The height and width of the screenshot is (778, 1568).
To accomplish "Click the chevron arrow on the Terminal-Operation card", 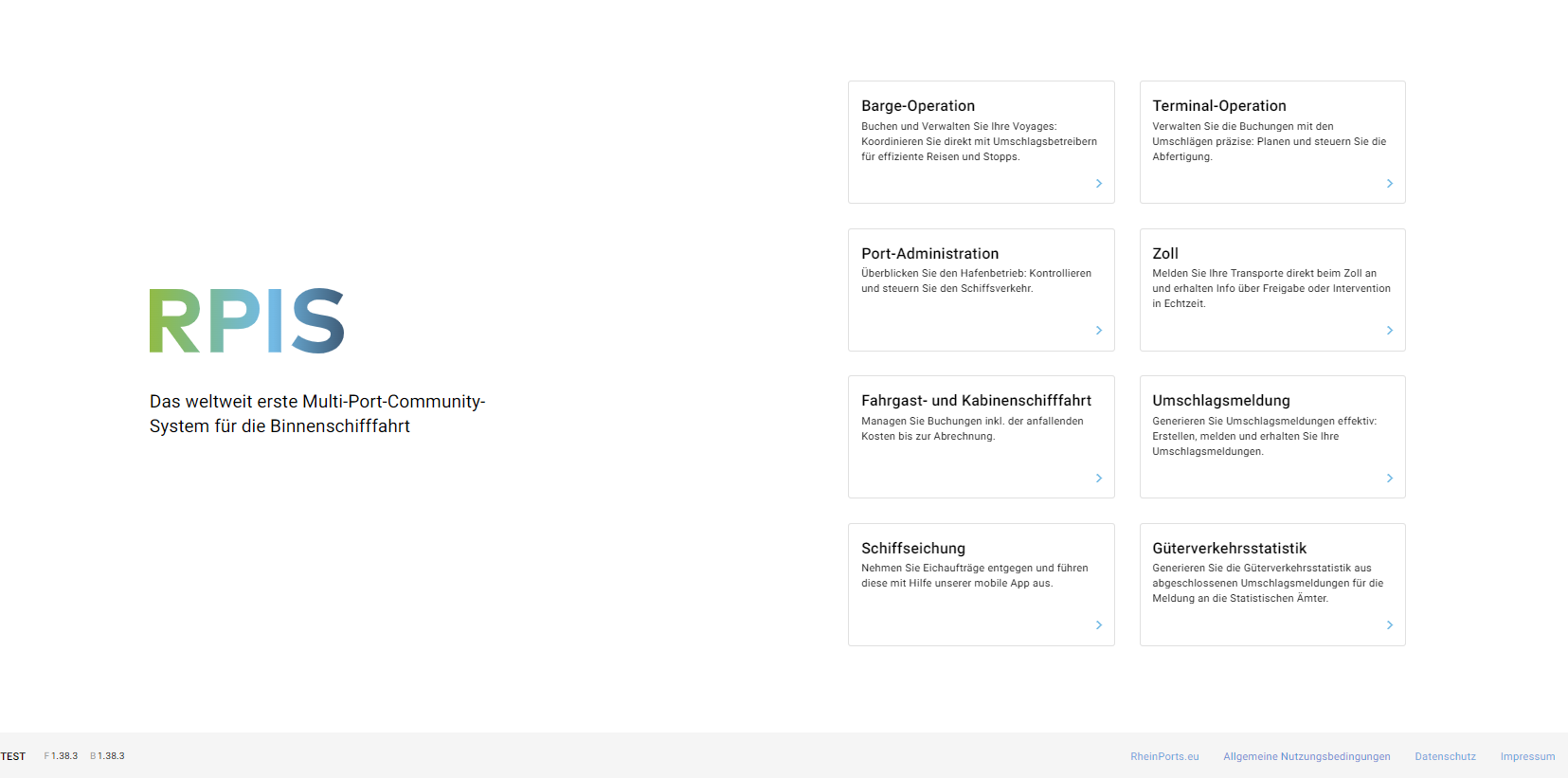I will pyautogui.click(x=1390, y=184).
